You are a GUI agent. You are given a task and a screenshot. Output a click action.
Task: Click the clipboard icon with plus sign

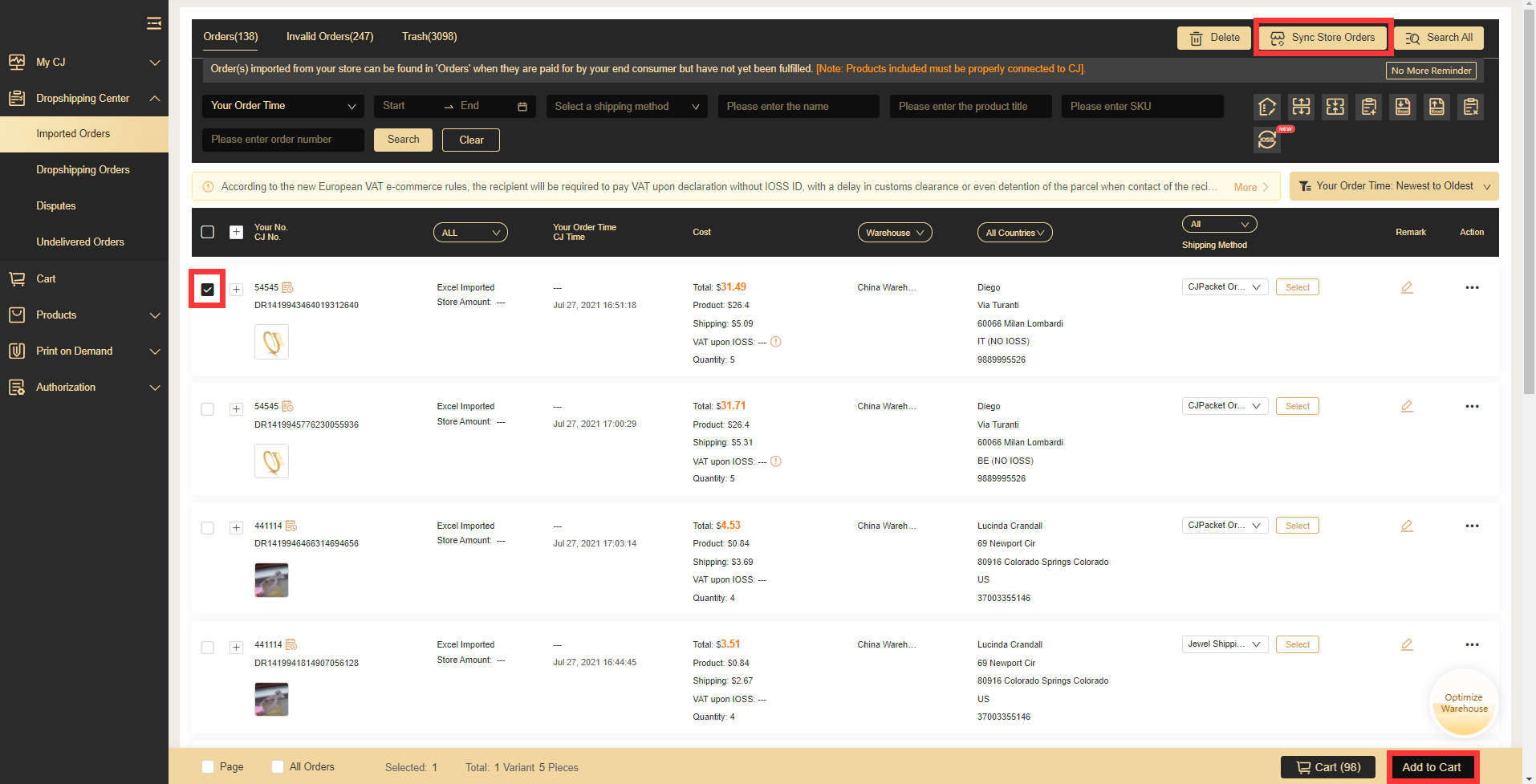[x=1369, y=107]
